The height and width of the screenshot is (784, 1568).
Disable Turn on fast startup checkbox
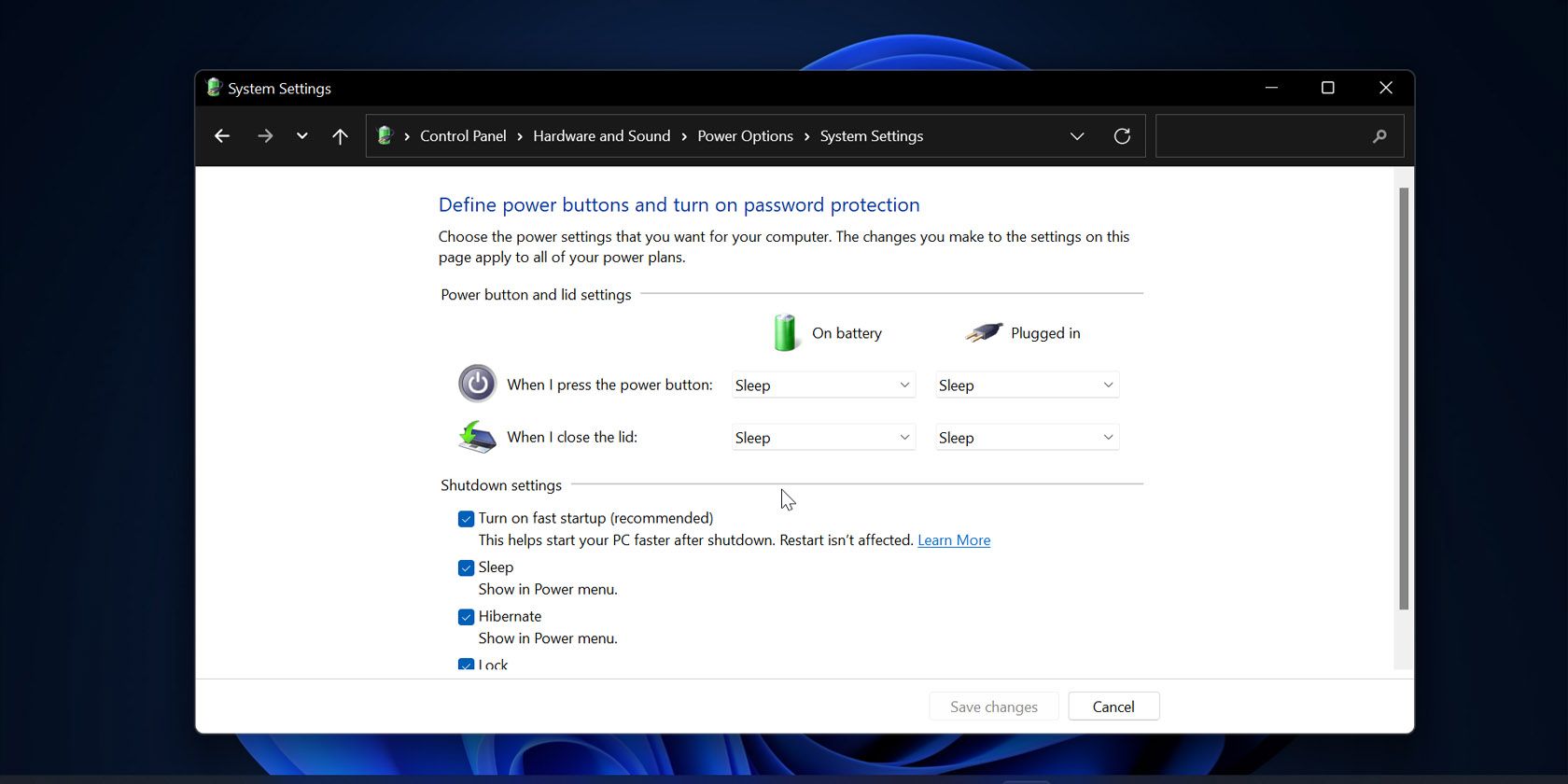pos(466,519)
